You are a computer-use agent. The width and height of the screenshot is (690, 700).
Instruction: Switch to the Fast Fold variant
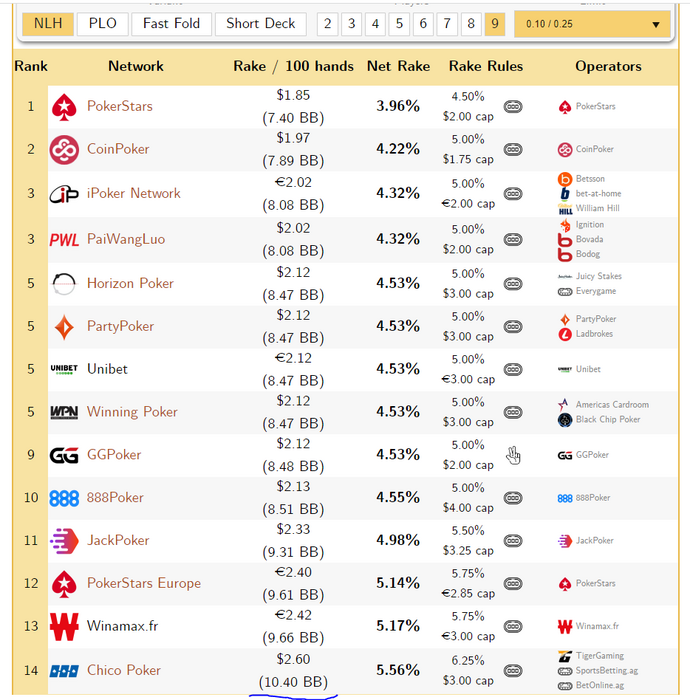click(171, 24)
